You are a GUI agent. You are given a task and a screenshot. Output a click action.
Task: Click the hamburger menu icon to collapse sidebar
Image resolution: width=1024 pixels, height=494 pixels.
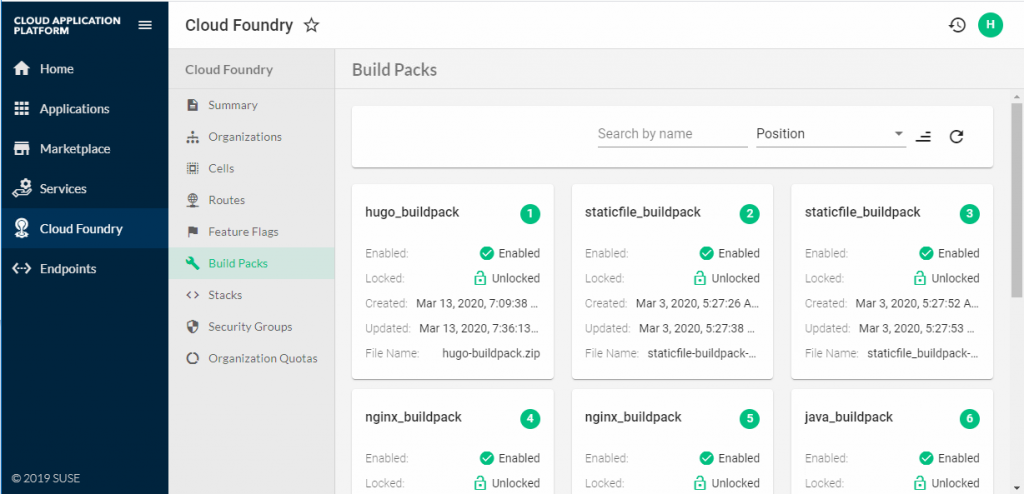[145, 25]
